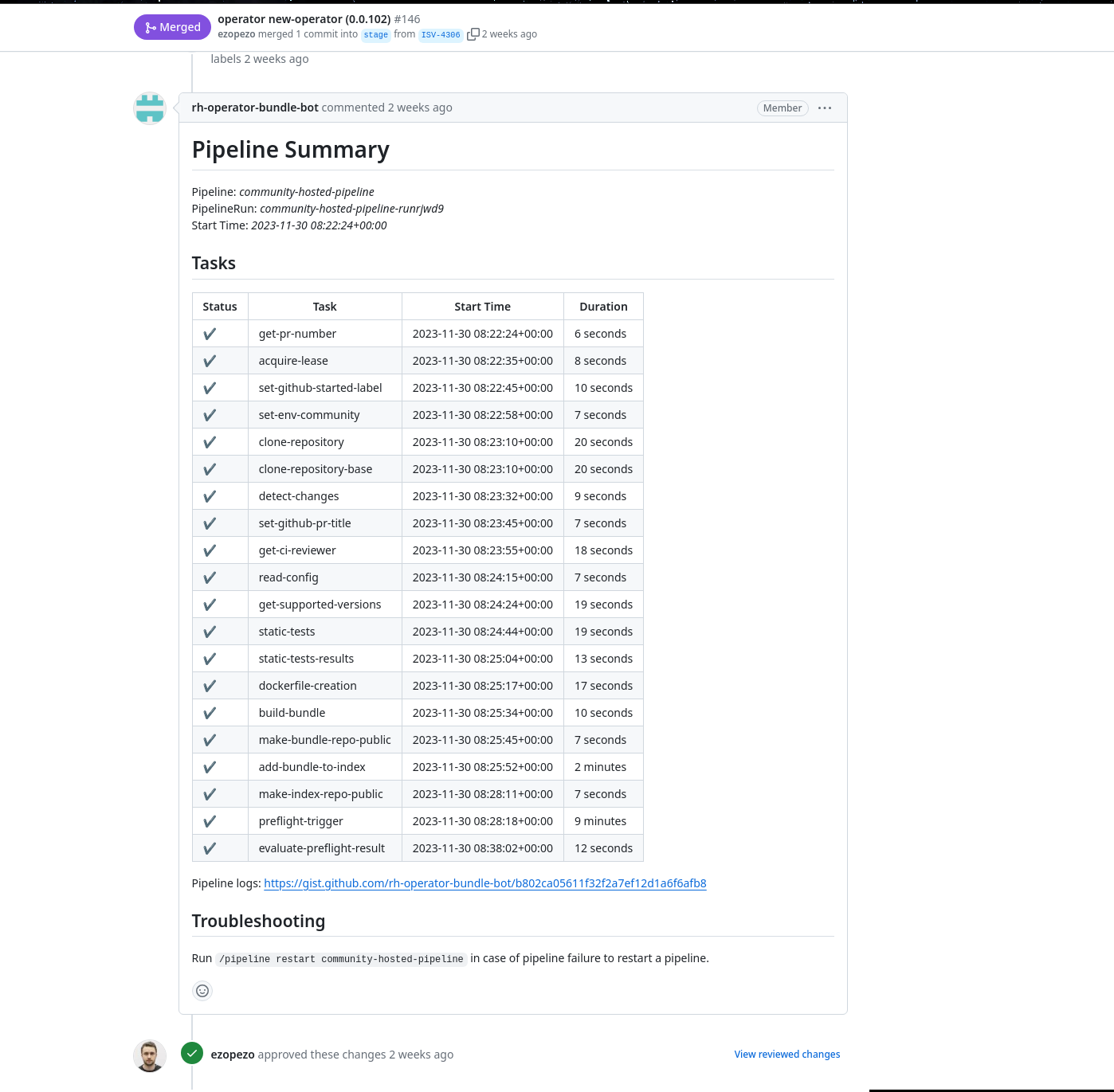1114x1092 pixels.
Task: Click the Troubleshooting heading
Action: click(258, 922)
